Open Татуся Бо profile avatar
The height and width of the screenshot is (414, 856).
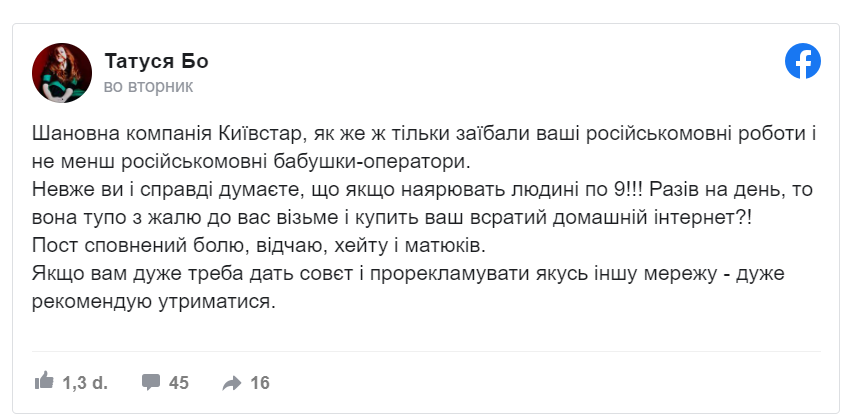point(62,73)
